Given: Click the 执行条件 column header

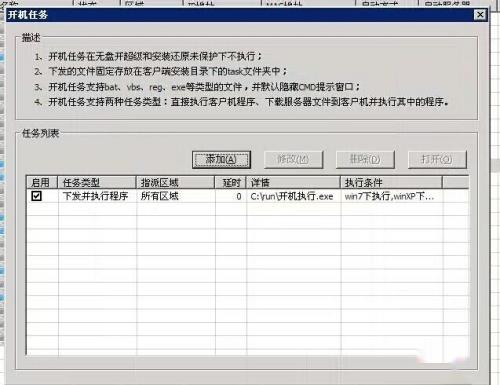Looking at the screenshot, I should pyautogui.click(x=391, y=182).
